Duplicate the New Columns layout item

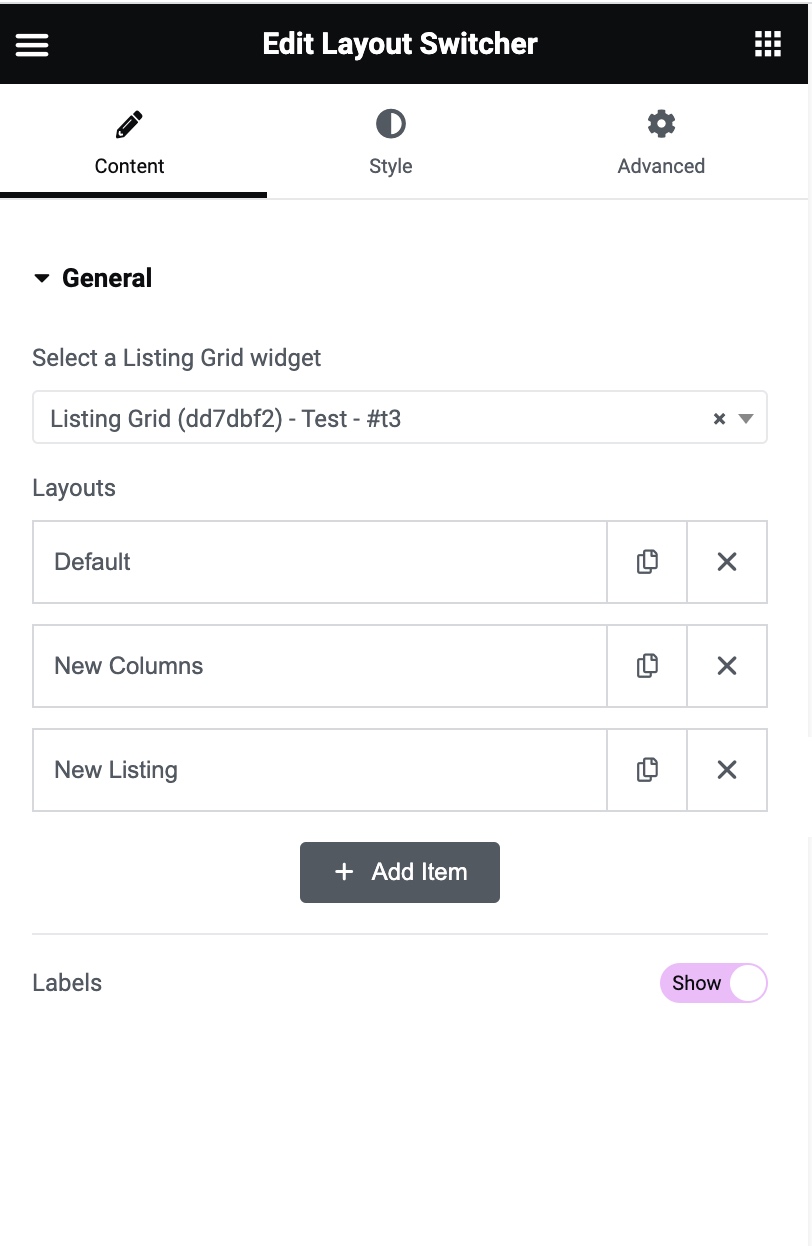[x=647, y=666]
